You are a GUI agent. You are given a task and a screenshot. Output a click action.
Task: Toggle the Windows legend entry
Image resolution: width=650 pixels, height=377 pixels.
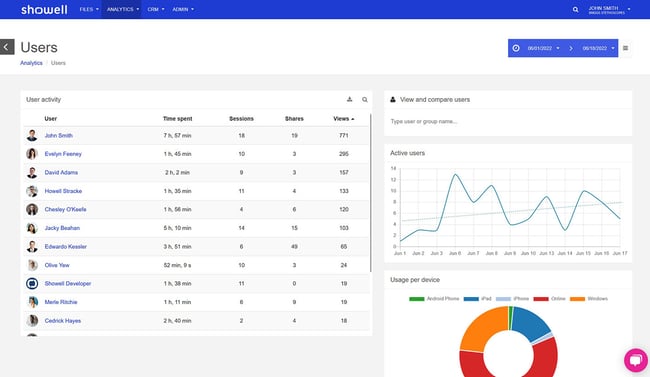pos(589,299)
